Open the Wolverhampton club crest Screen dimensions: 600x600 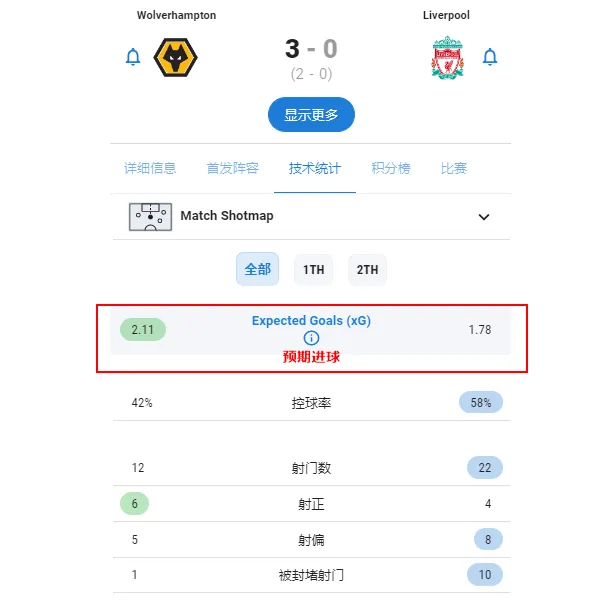point(175,57)
